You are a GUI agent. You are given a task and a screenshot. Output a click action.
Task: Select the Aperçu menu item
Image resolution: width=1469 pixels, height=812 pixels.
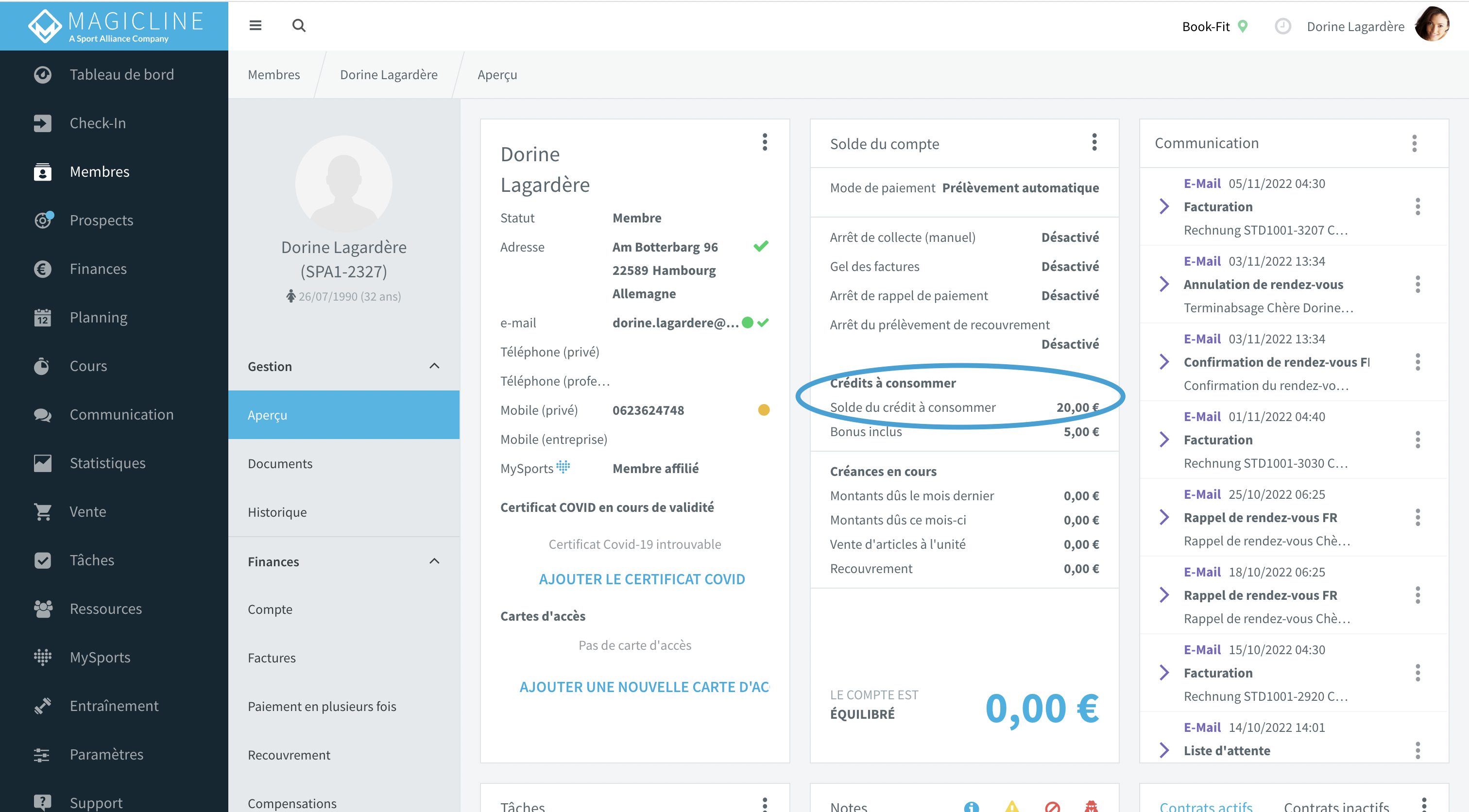pyautogui.click(x=344, y=415)
